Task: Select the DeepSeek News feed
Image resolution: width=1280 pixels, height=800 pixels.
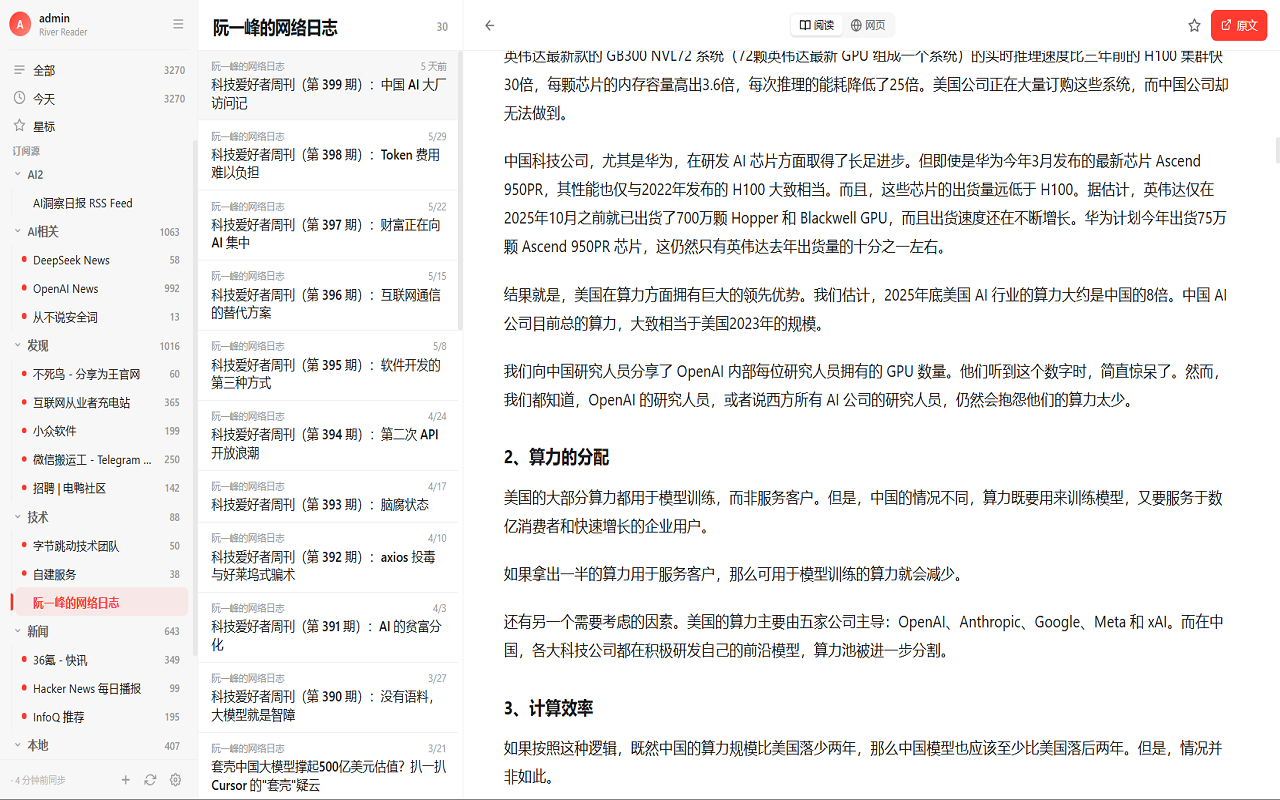Action: pyautogui.click(x=99, y=260)
